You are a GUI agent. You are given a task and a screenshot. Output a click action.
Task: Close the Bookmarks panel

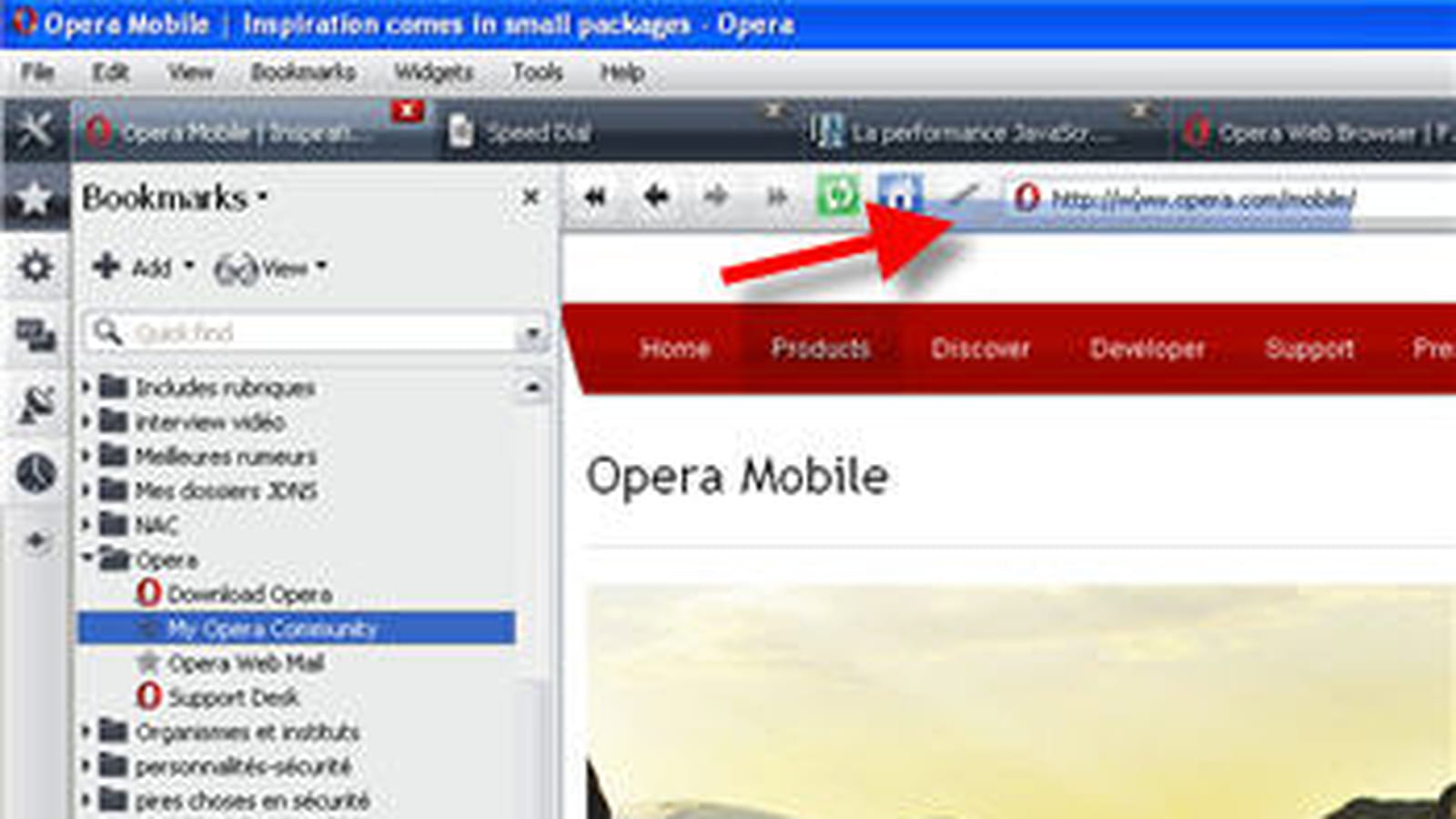(531, 197)
